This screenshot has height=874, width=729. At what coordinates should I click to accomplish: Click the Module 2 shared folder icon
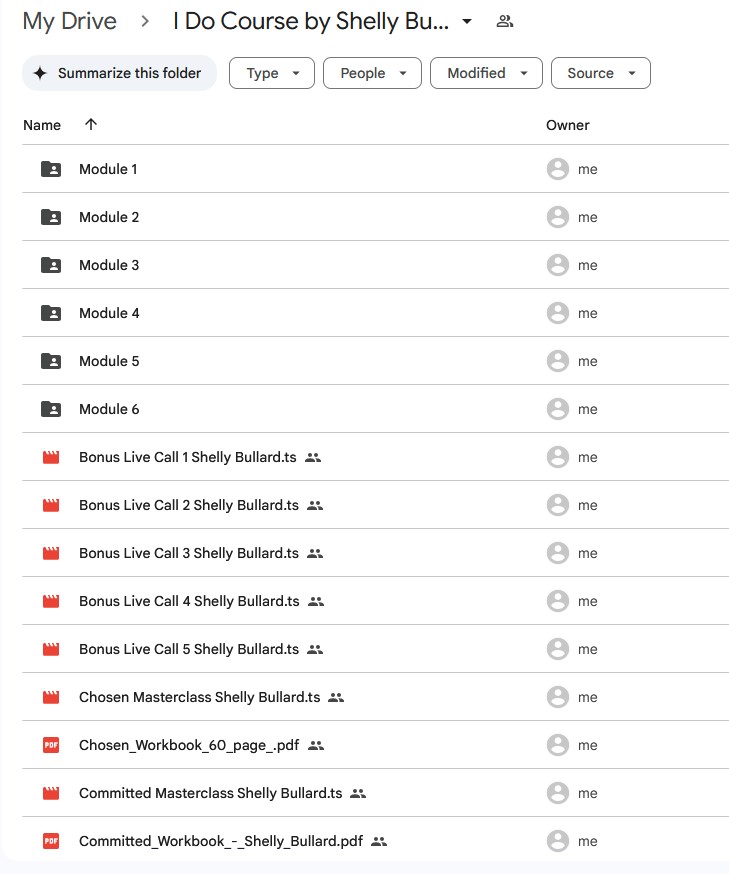[x=51, y=217]
